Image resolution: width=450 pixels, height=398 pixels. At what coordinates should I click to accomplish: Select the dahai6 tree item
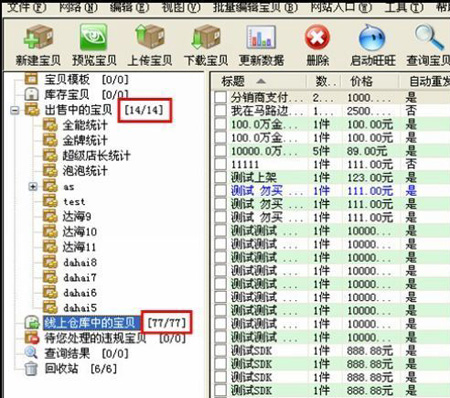(x=80, y=293)
